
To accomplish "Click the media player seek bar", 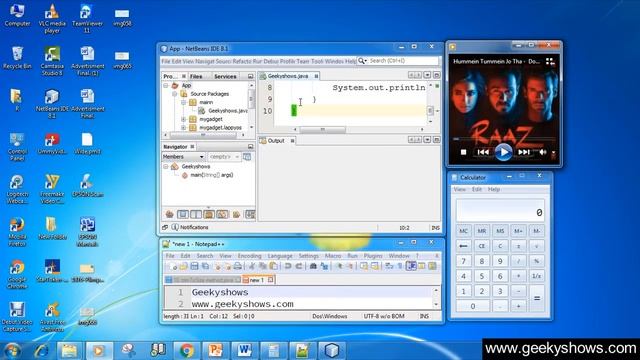I will click(504, 139).
